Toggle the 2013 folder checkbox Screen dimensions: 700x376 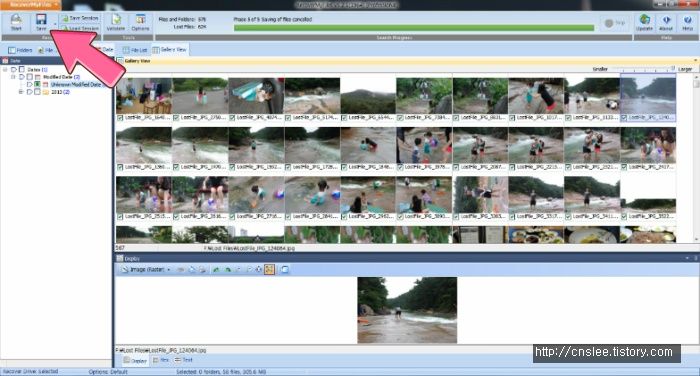click(38, 92)
